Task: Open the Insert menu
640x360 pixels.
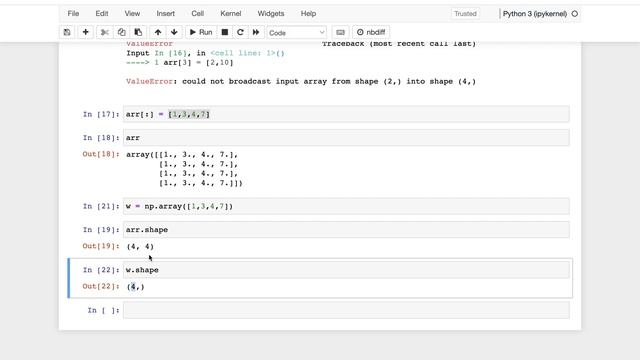Action: coord(166,13)
